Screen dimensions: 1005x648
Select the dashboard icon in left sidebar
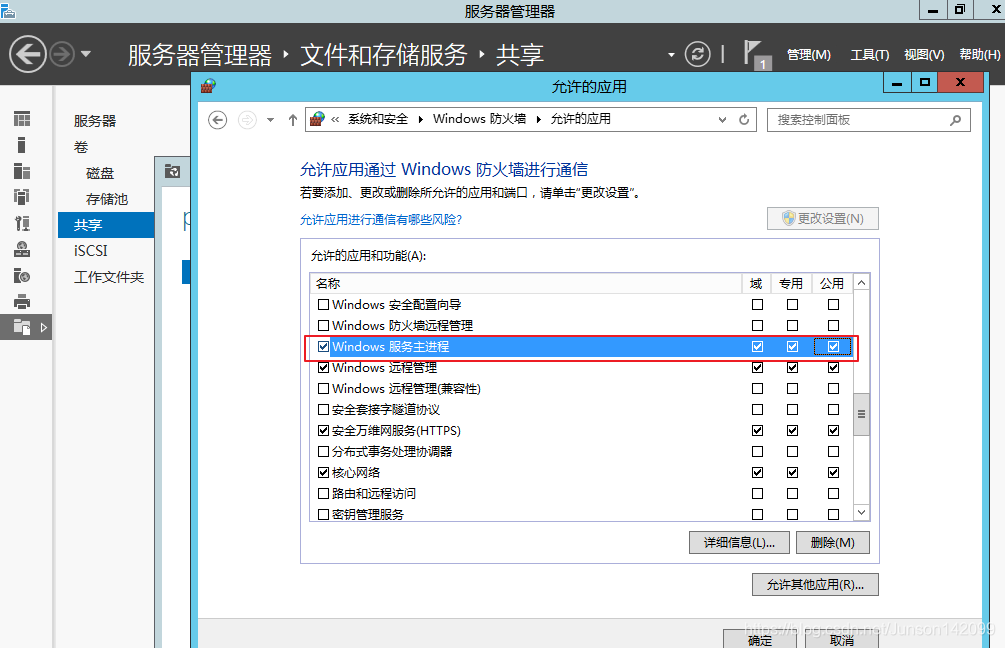[22, 119]
